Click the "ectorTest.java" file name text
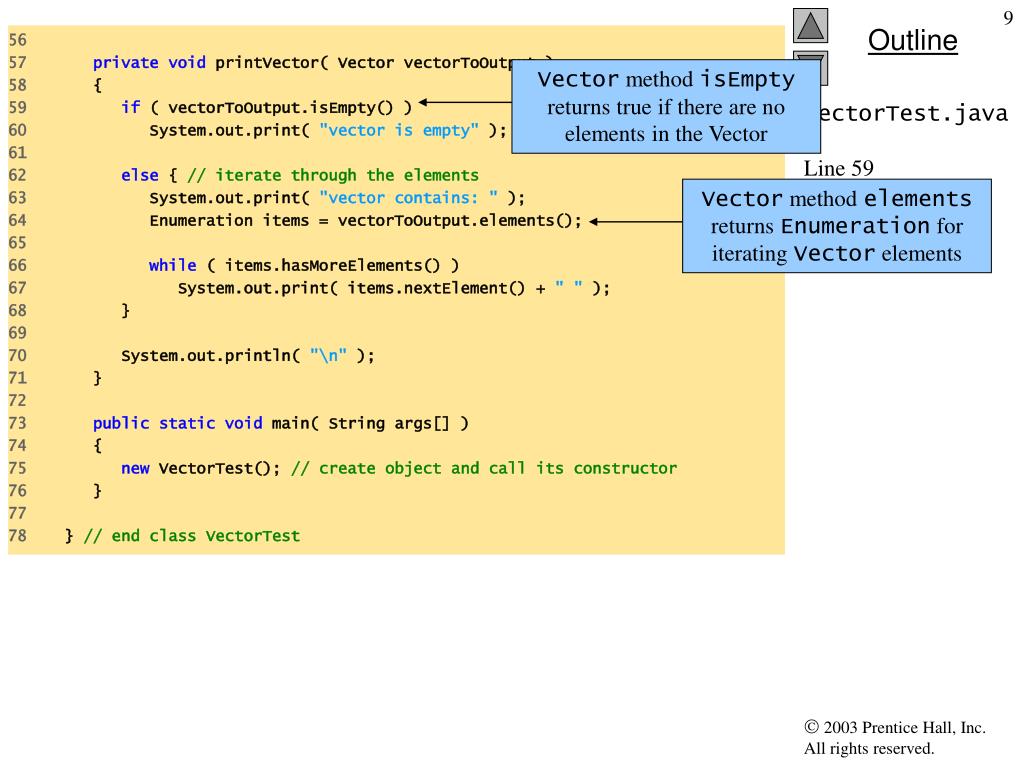The height and width of the screenshot is (768, 1024). [x=914, y=114]
